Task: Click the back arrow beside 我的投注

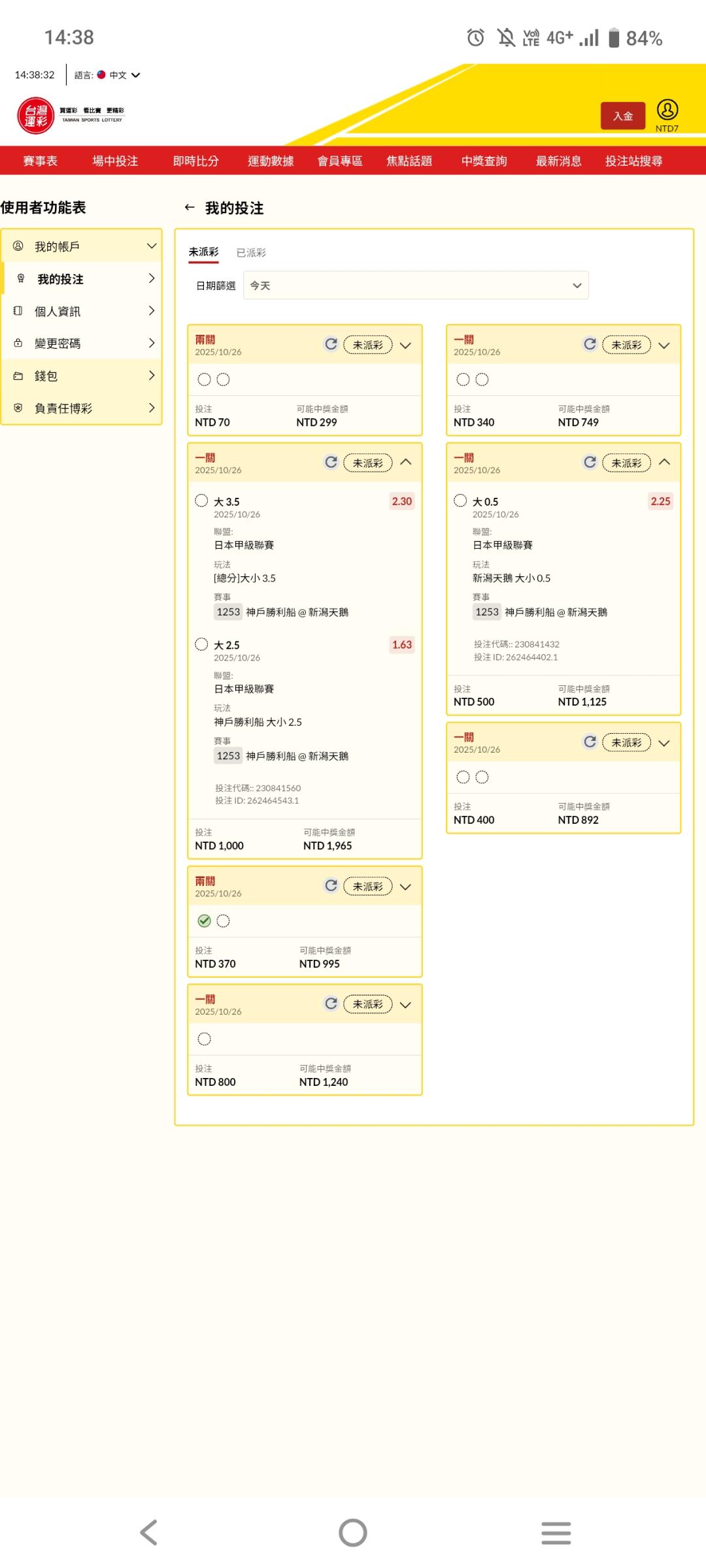Action: click(190, 208)
